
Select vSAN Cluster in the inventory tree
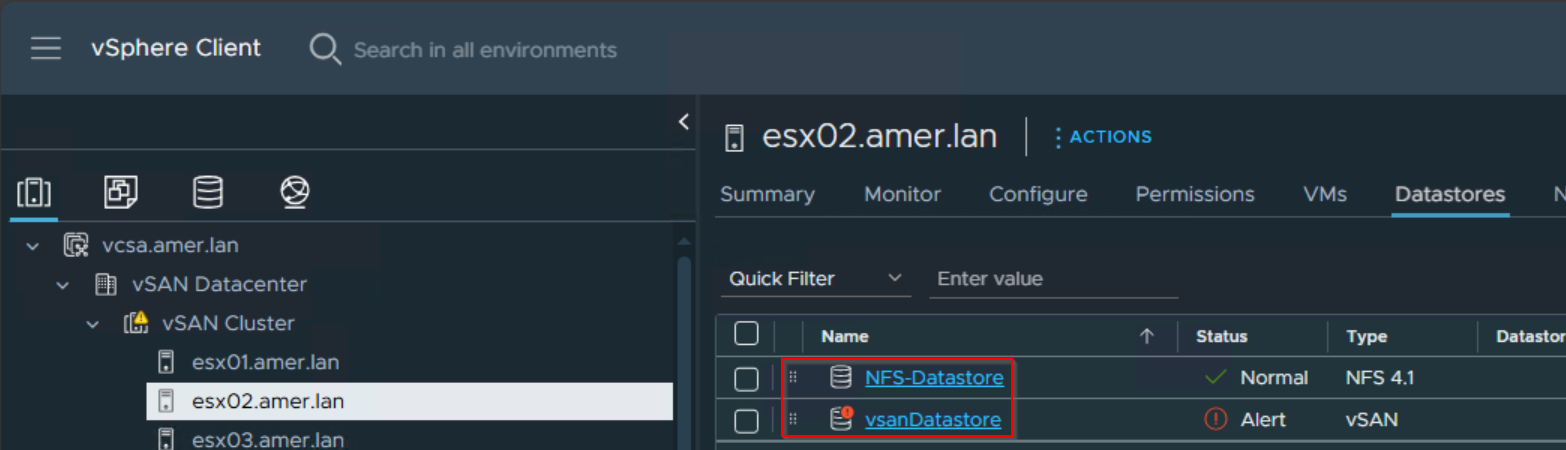coord(228,324)
